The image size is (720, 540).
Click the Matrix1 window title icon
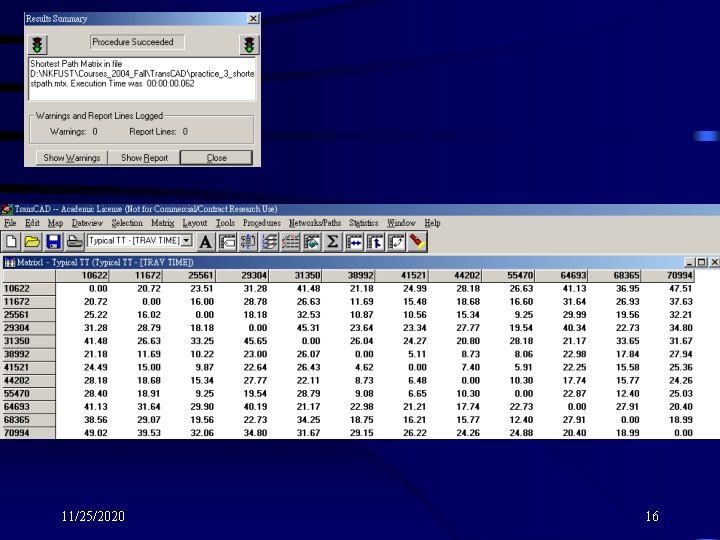coord(9,263)
